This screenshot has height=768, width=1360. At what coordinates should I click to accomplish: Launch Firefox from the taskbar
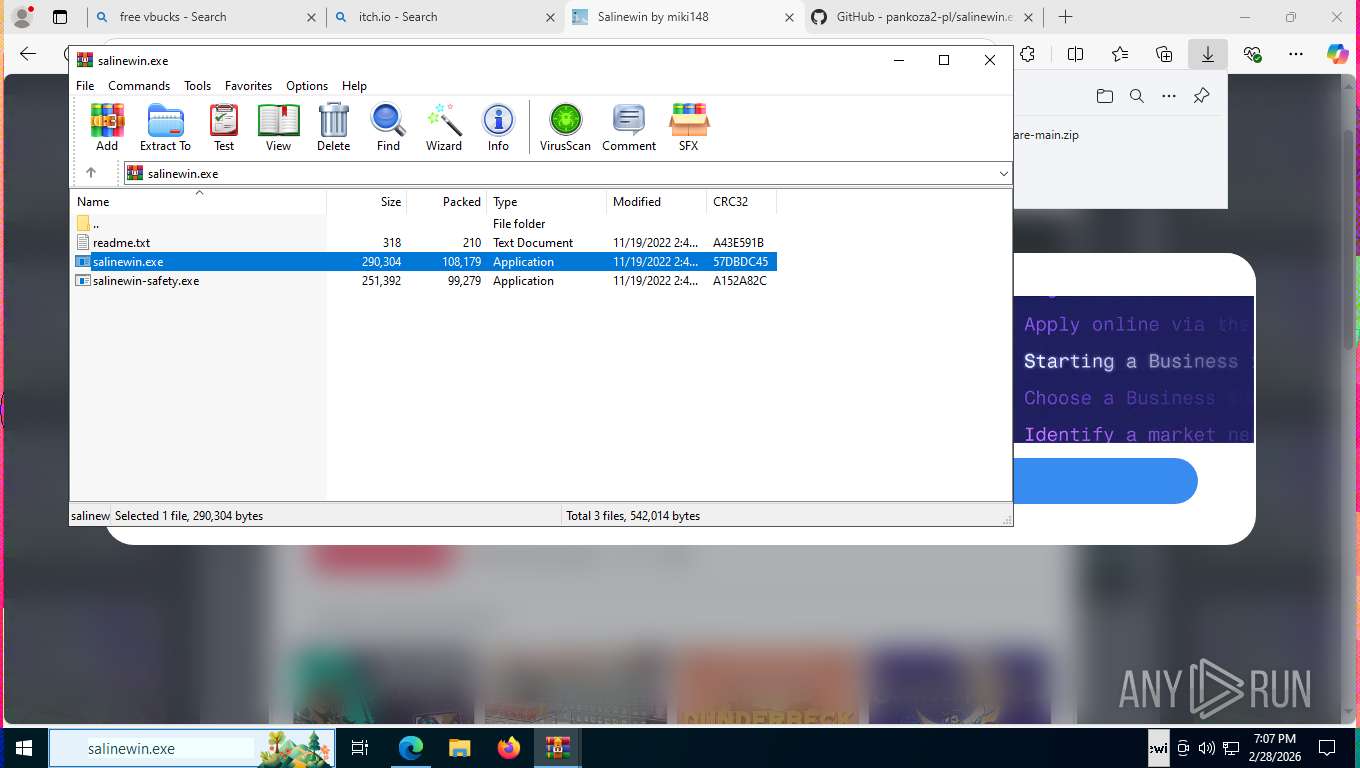[509, 748]
